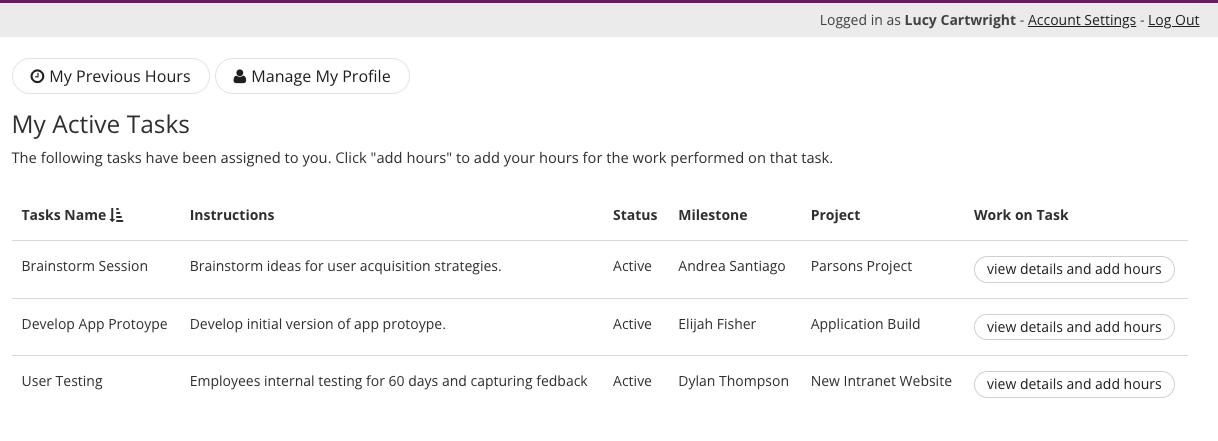
Task: Click the Instructions column header
Action: click(x=232, y=215)
